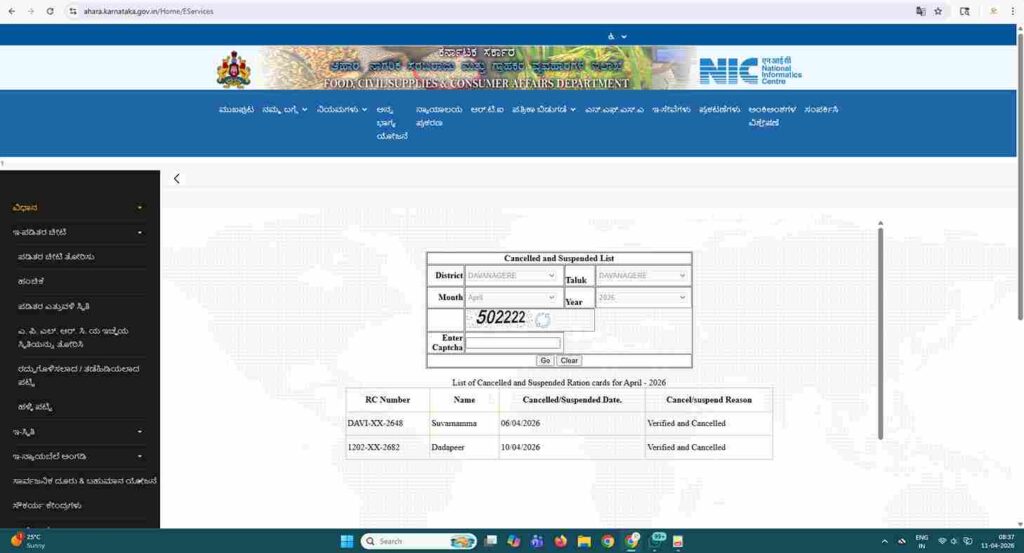1024x553 pixels.
Task: Open accessibility options at top bar
Action: tap(616, 37)
